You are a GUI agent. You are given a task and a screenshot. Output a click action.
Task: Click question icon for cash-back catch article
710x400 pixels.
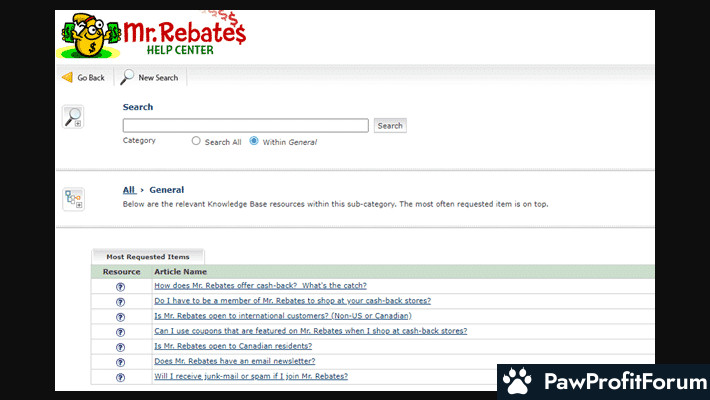(120, 287)
